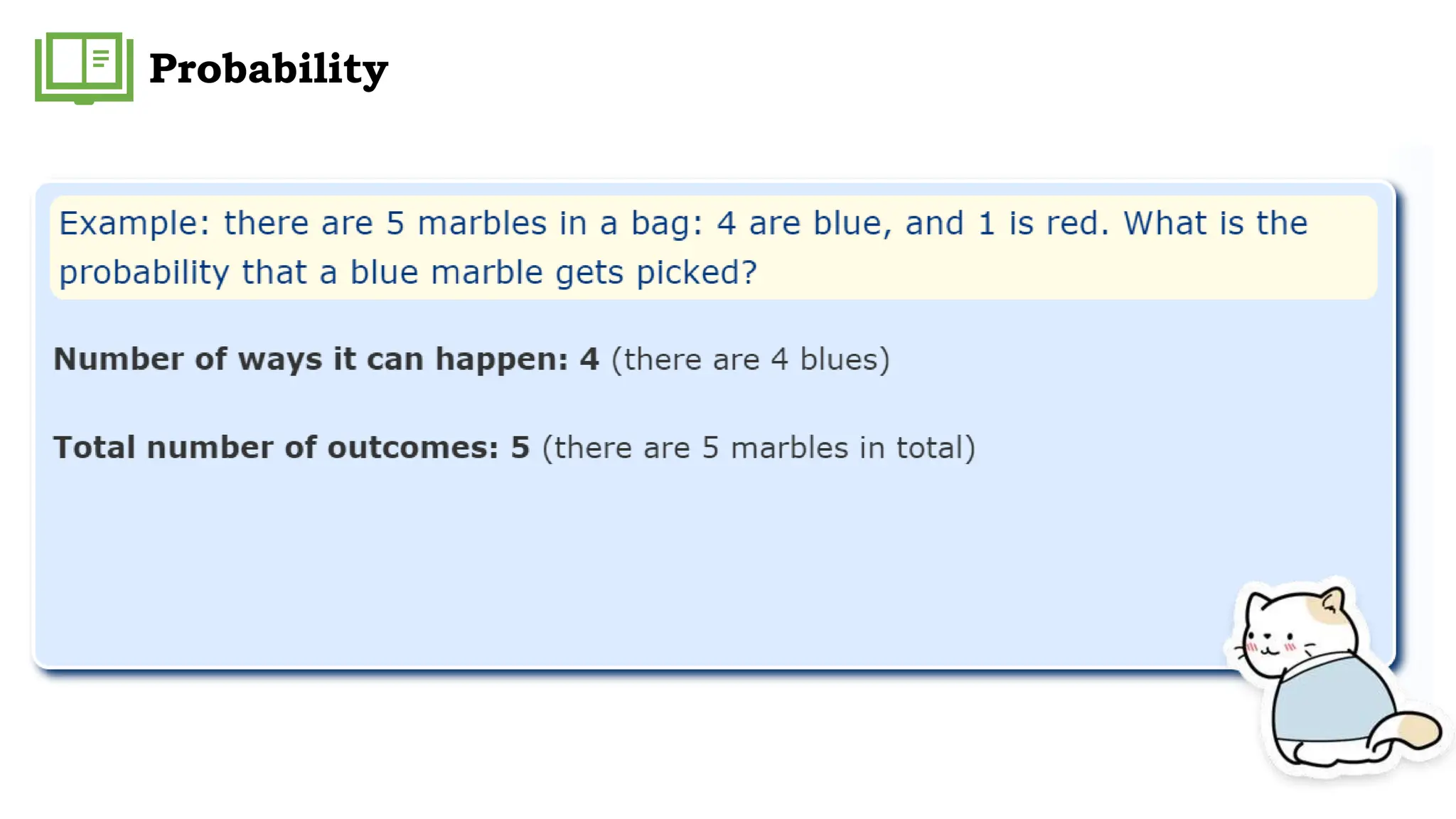Viewport: 1456px width, 819px height.
Task: Click the line "probability that a blue marble gets picked?"
Action: 408,273
